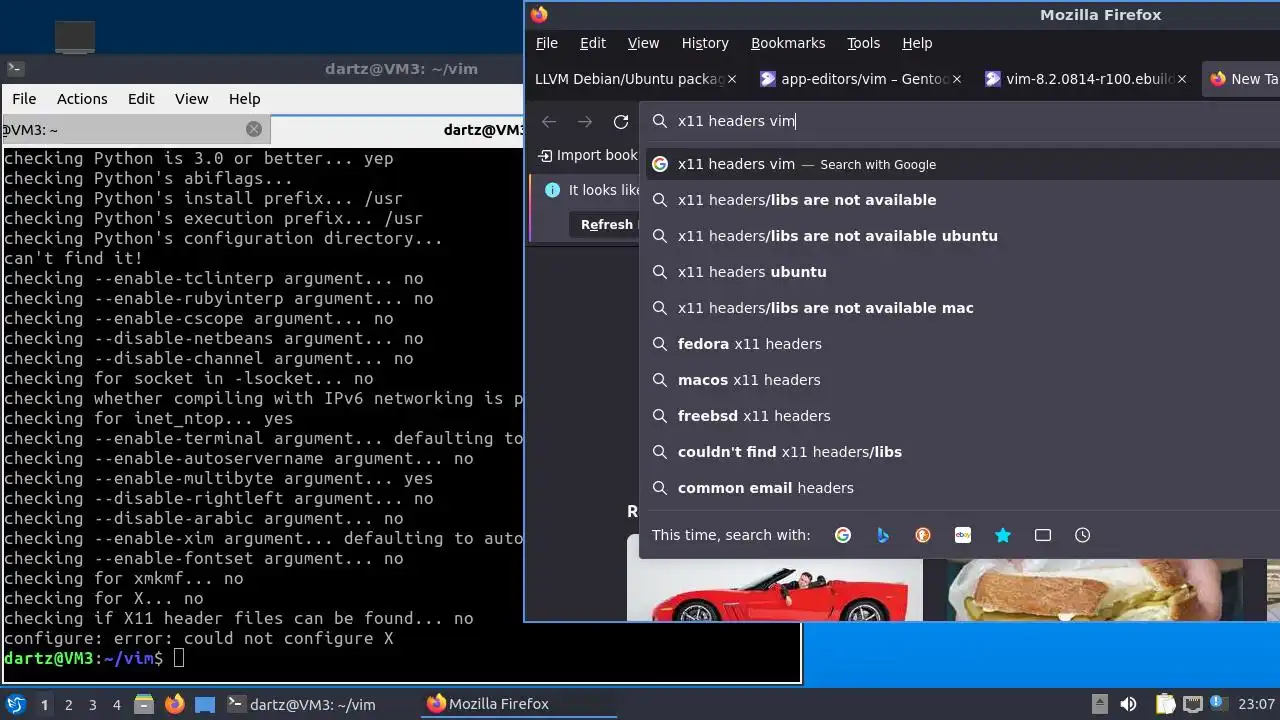Viewport: 1280px width, 720px height.
Task: Switch to LLVM Debian/Ubuntu packages tab
Action: (x=635, y=79)
